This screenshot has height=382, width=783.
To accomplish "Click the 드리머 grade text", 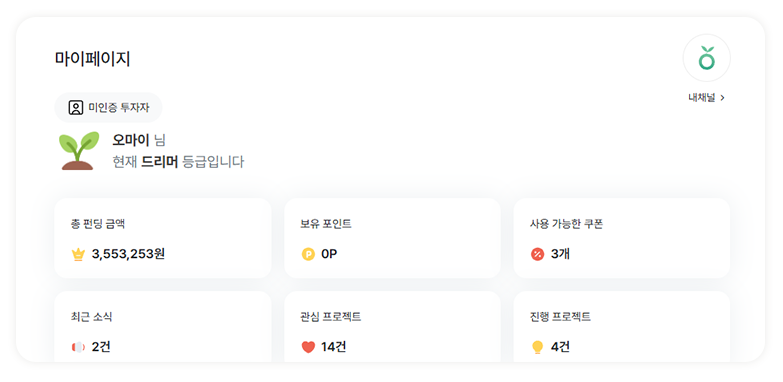I will coord(160,162).
